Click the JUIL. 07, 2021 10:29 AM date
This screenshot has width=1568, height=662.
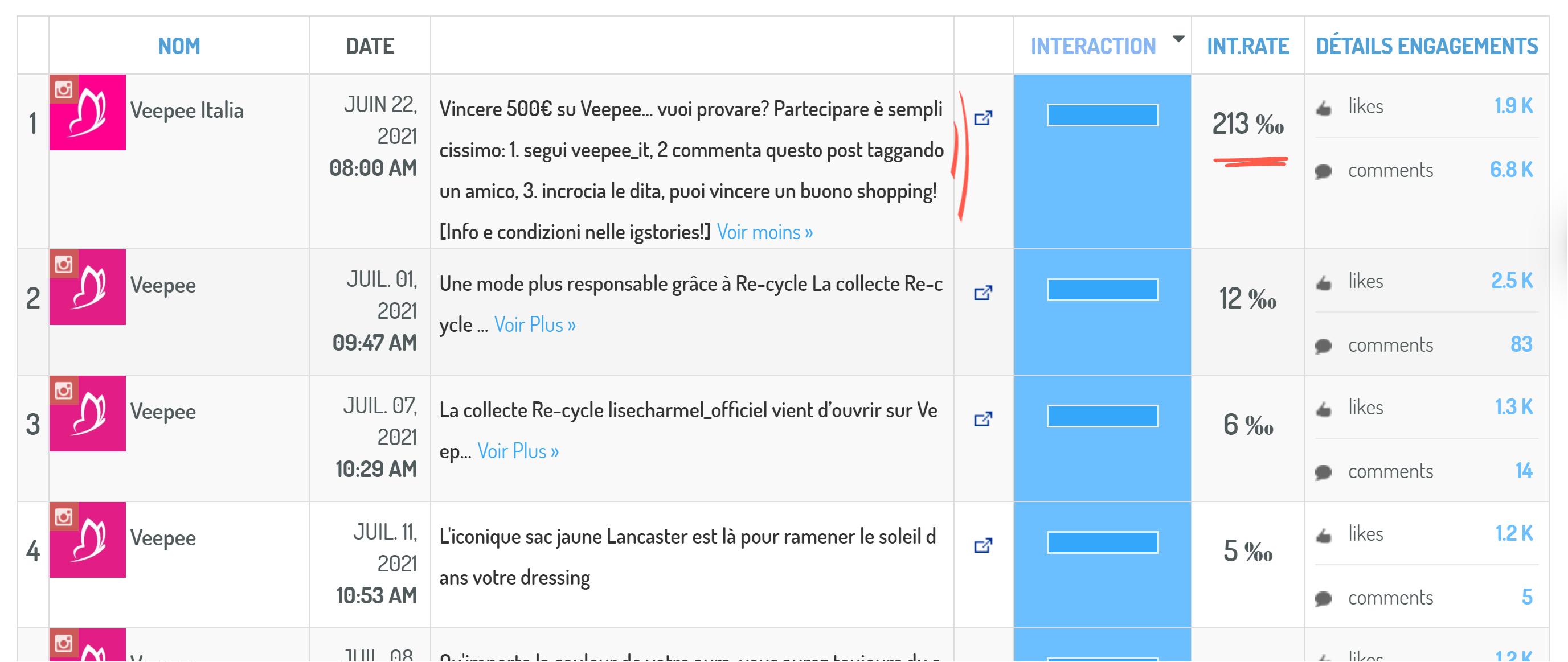pos(376,438)
